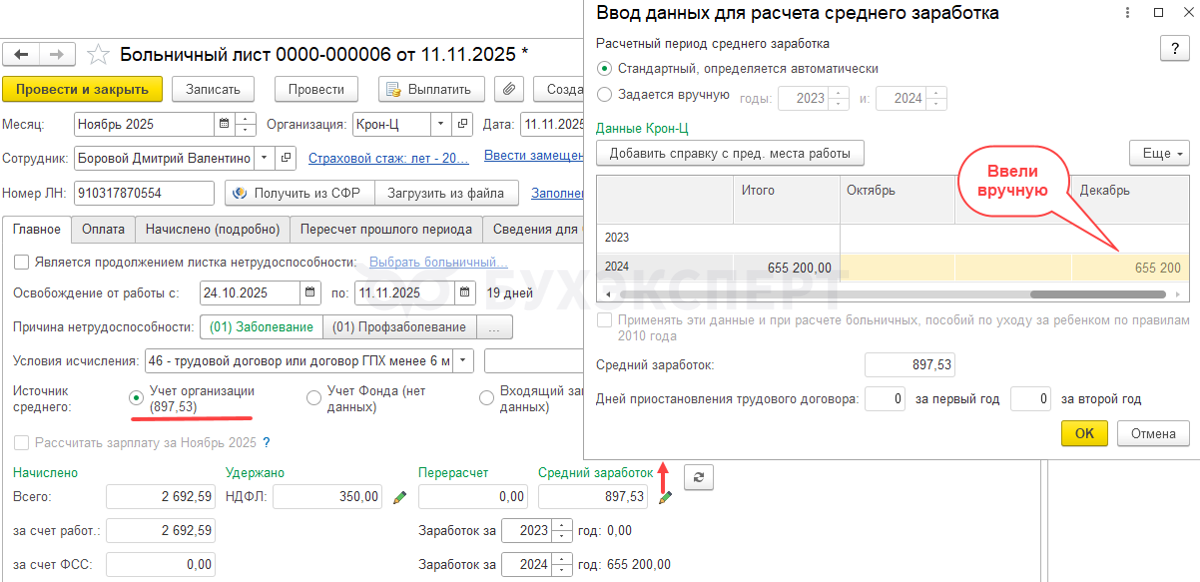Click stepper of first годы field 2023
The image size is (1200, 582).
(x=838, y=99)
